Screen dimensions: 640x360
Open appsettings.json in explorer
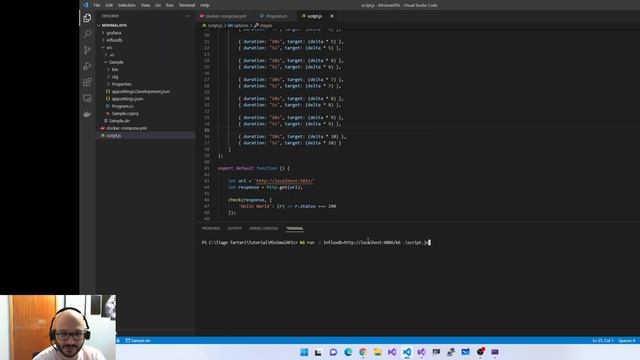[145, 99]
